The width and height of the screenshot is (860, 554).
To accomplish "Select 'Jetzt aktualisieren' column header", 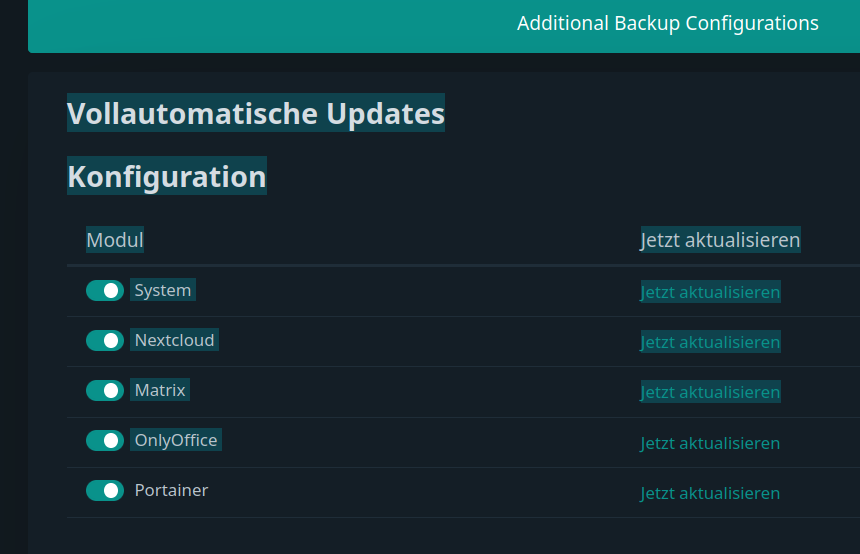I will point(720,240).
